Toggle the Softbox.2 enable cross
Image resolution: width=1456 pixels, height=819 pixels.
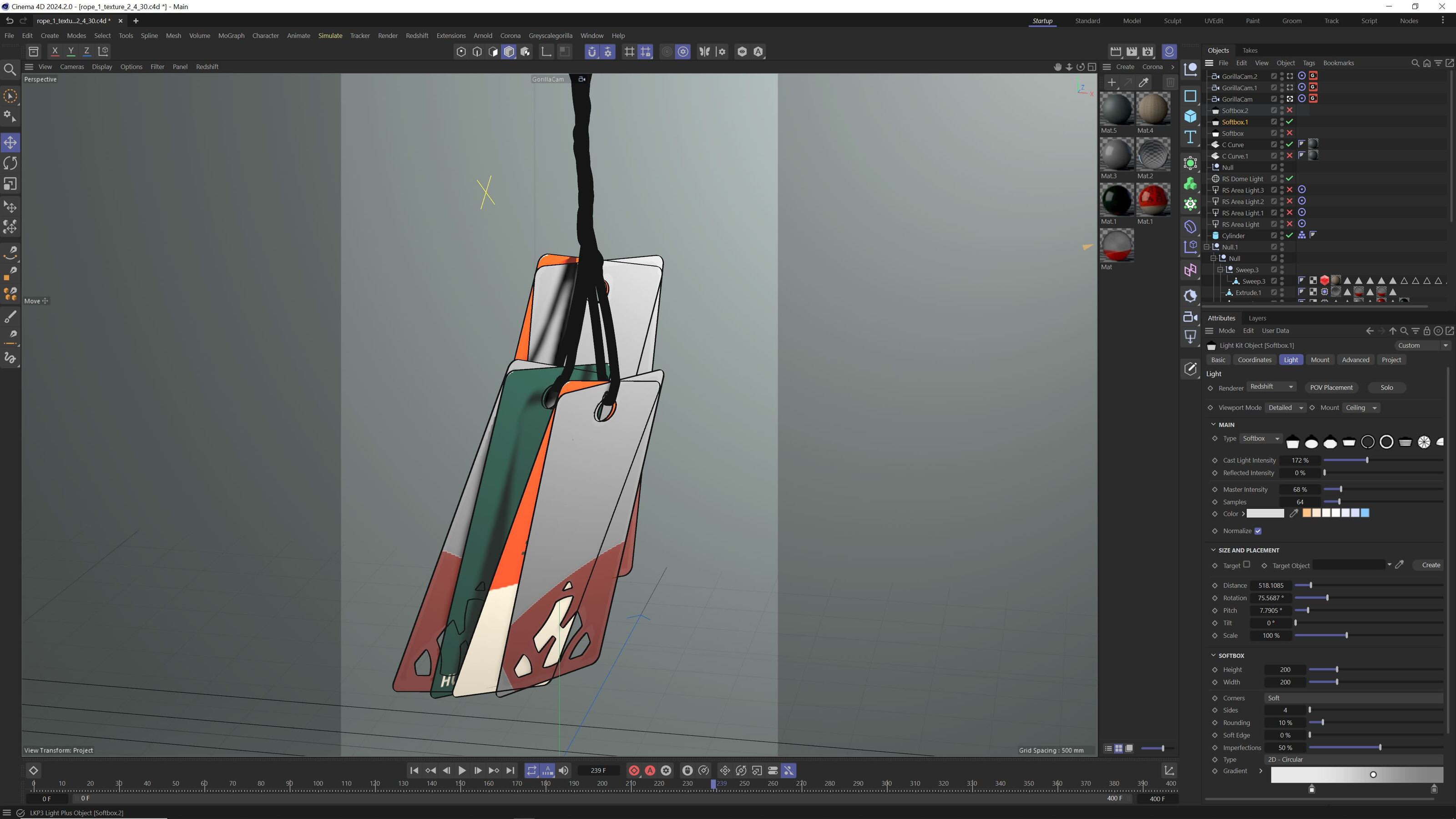tap(1290, 110)
